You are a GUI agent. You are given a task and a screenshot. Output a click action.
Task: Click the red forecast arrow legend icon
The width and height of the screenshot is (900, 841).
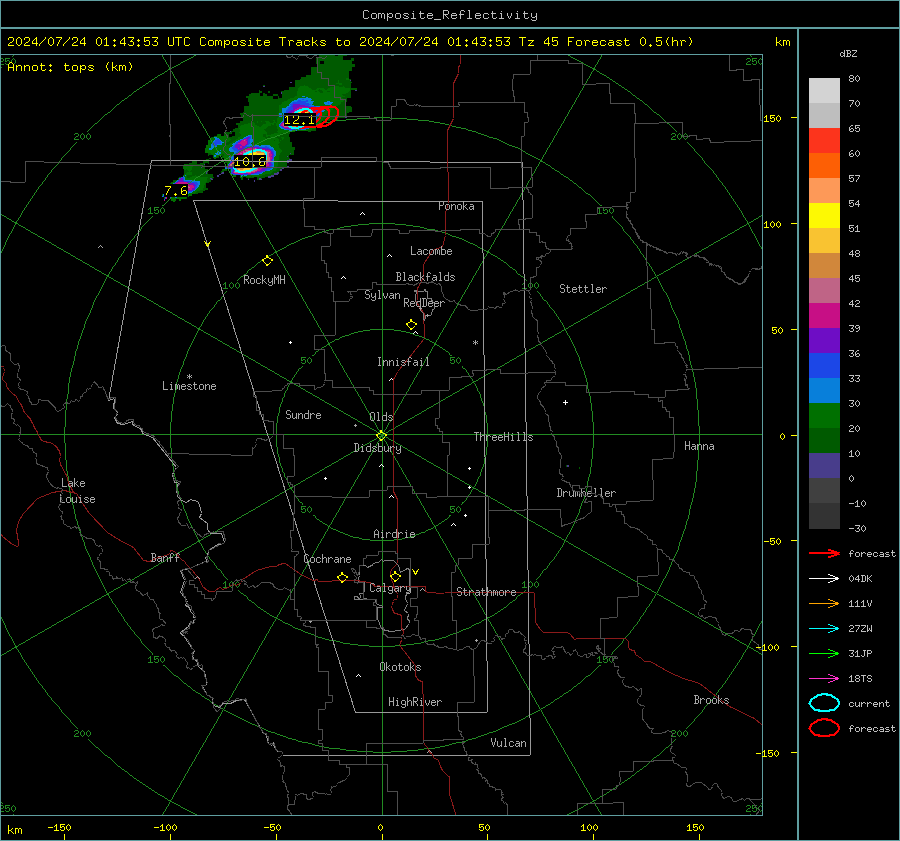(x=824, y=553)
